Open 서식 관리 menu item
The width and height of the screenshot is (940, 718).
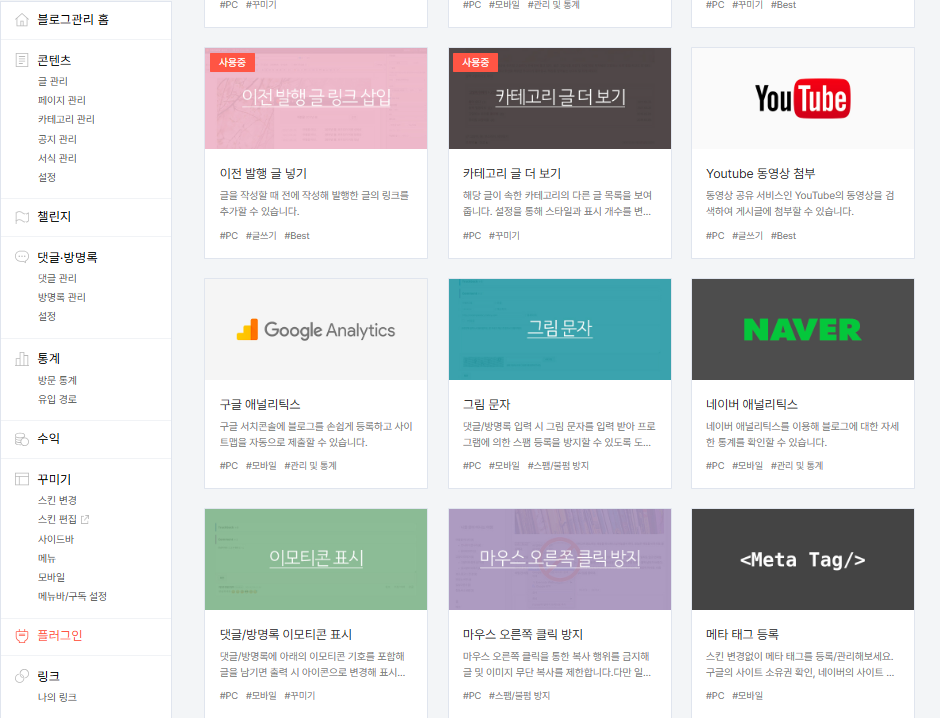(58, 158)
